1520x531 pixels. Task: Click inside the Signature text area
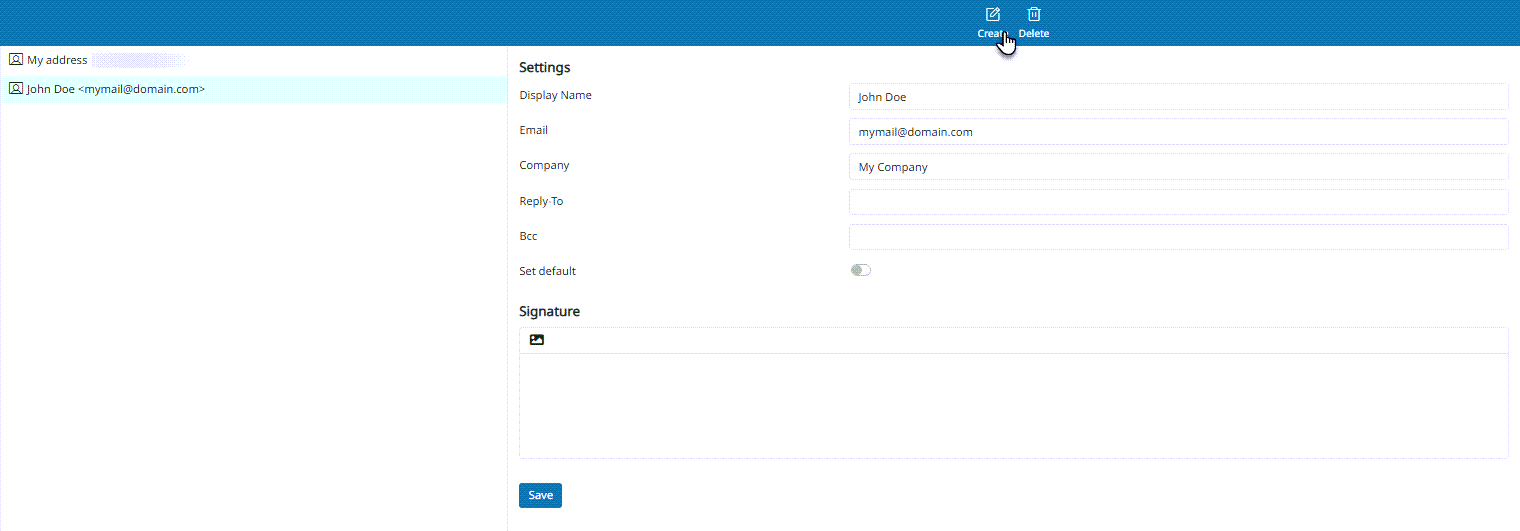[x=1013, y=406]
